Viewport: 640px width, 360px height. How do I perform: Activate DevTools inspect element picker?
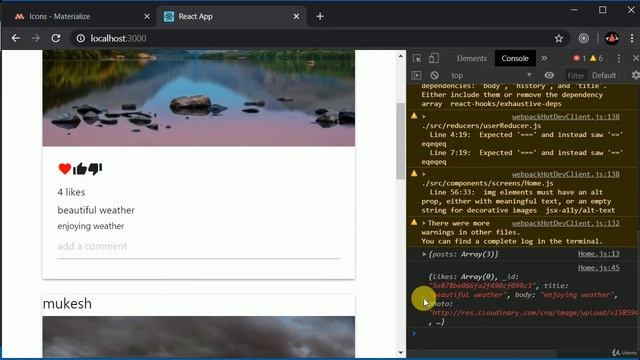point(417,58)
